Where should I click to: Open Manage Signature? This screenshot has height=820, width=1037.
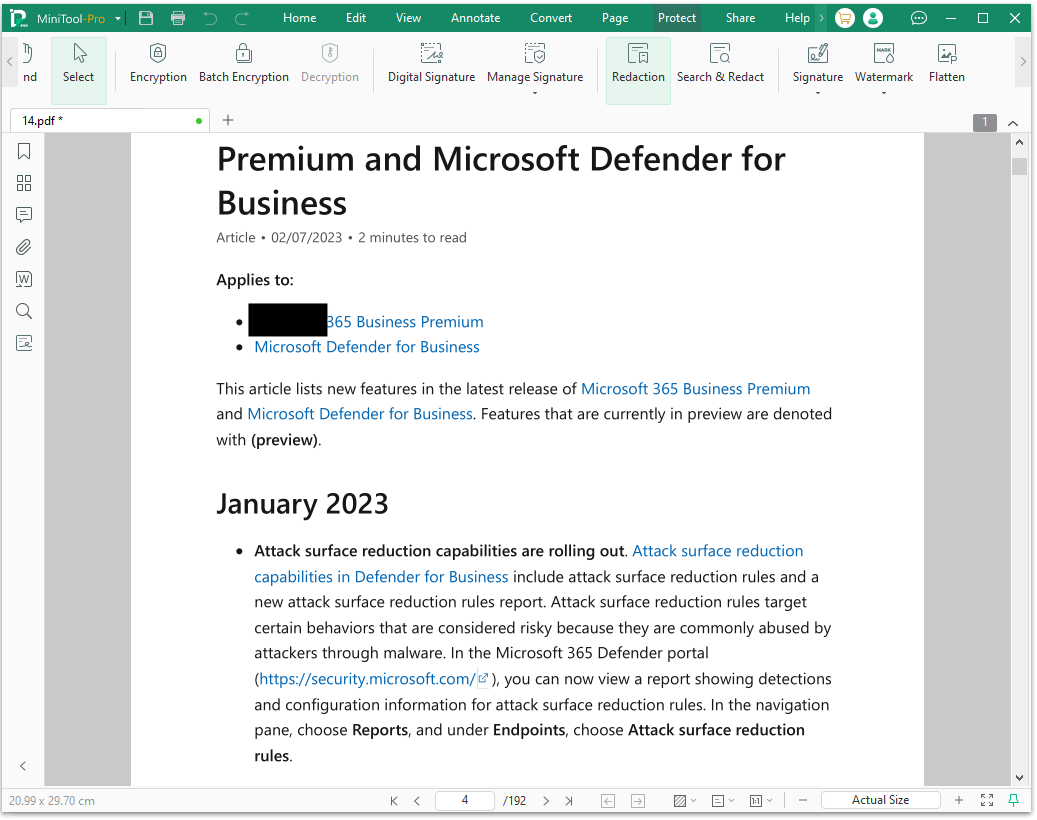point(535,64)
